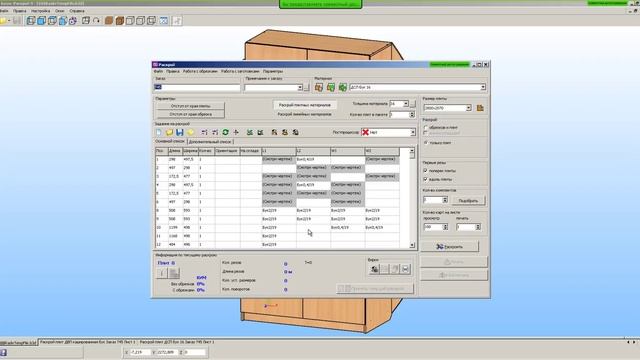Viewport: 640px width, 360px height.
Task: Click the green refresh arrows icon
Action: (225, 132)
